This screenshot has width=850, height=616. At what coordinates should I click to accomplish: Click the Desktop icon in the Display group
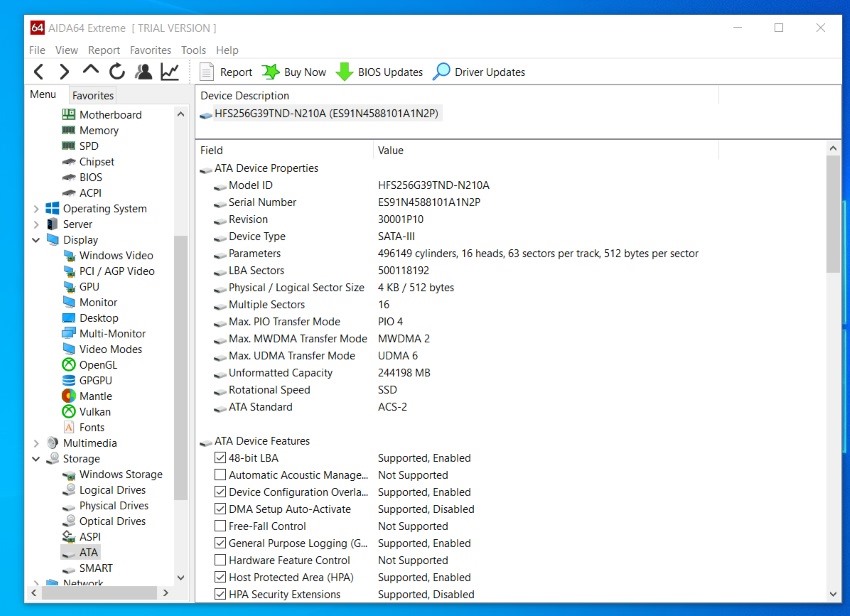[69, 318]
